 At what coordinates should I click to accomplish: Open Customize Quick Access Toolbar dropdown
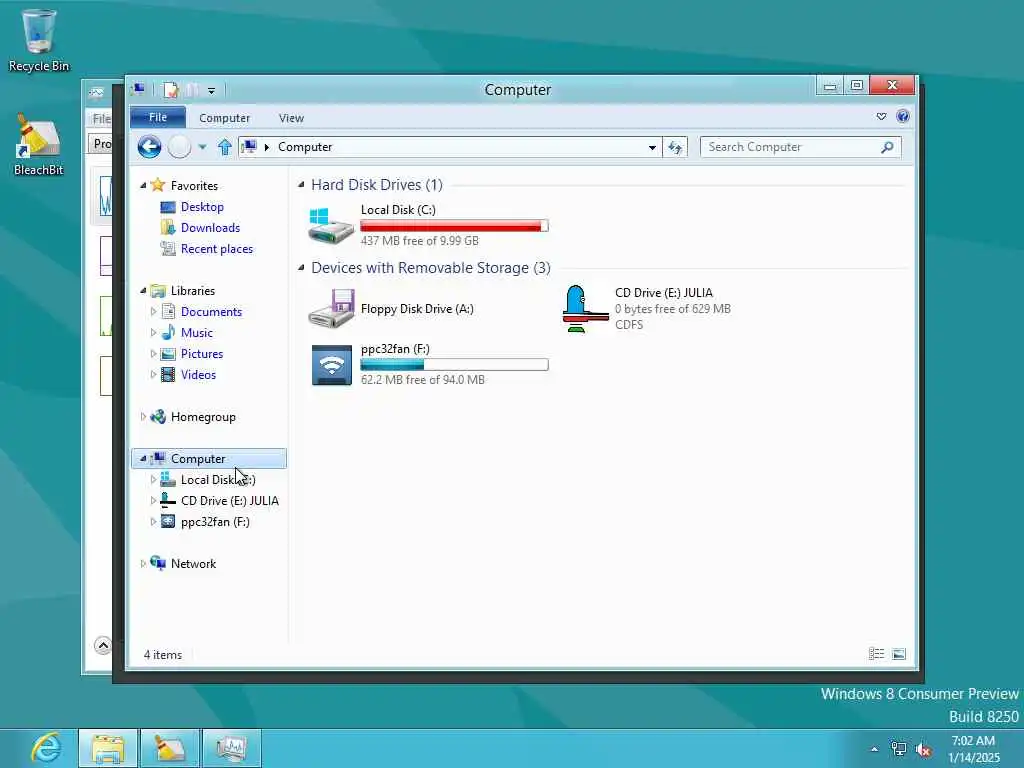tap(212, 91)
